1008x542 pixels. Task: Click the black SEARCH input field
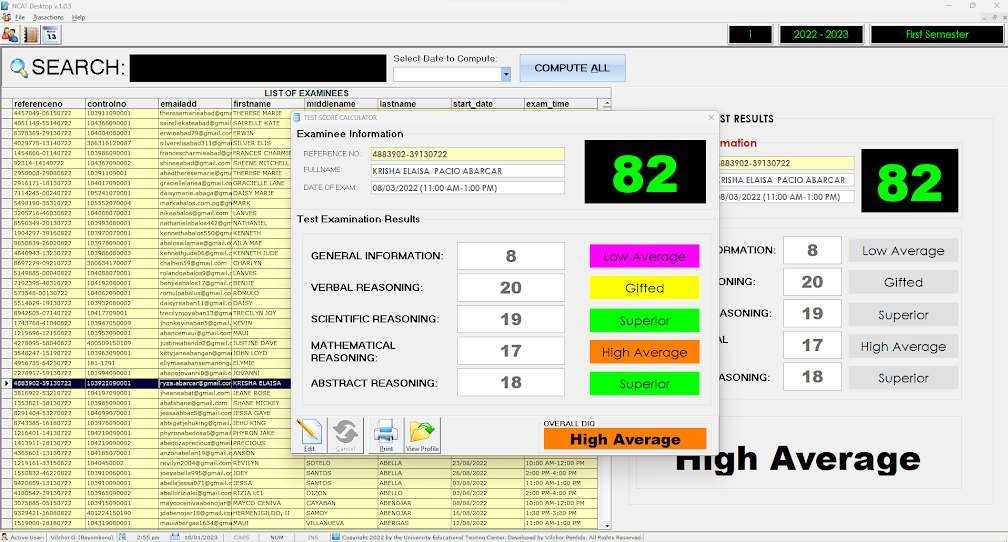(257, 68)
